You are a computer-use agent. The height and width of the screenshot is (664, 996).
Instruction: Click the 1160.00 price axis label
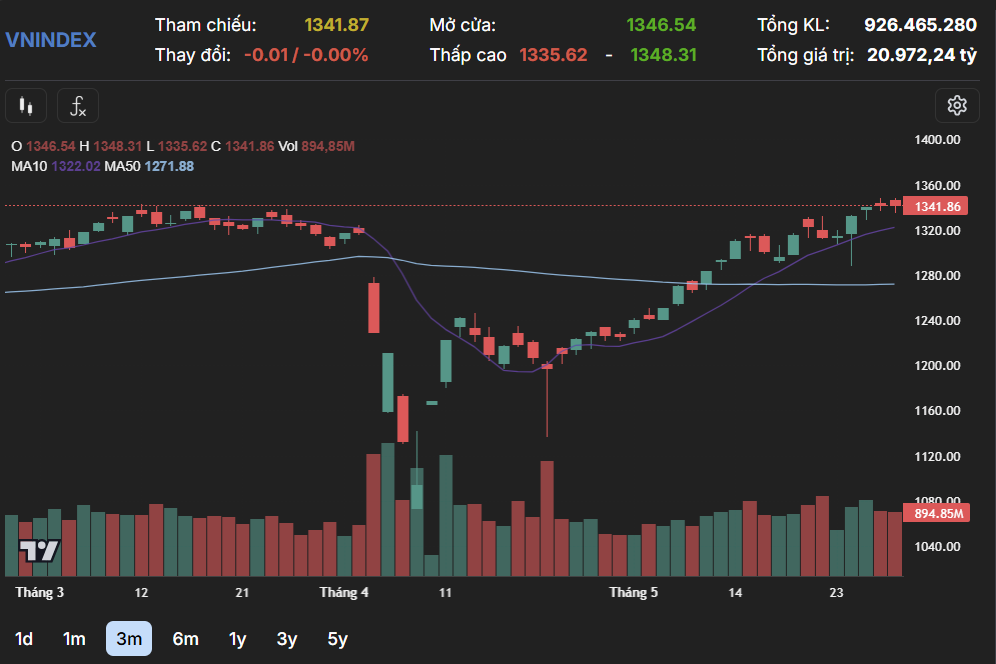[x=938, y=410]
